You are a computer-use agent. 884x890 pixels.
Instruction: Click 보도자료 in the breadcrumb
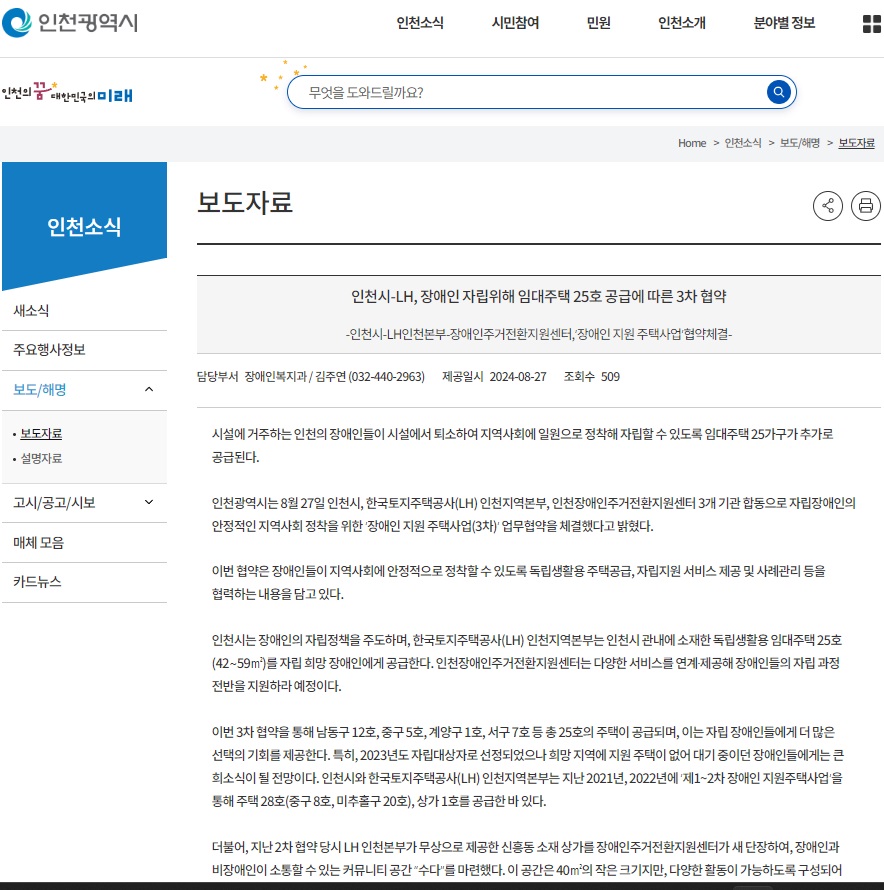pyautogui.click(x=856, y=143)
